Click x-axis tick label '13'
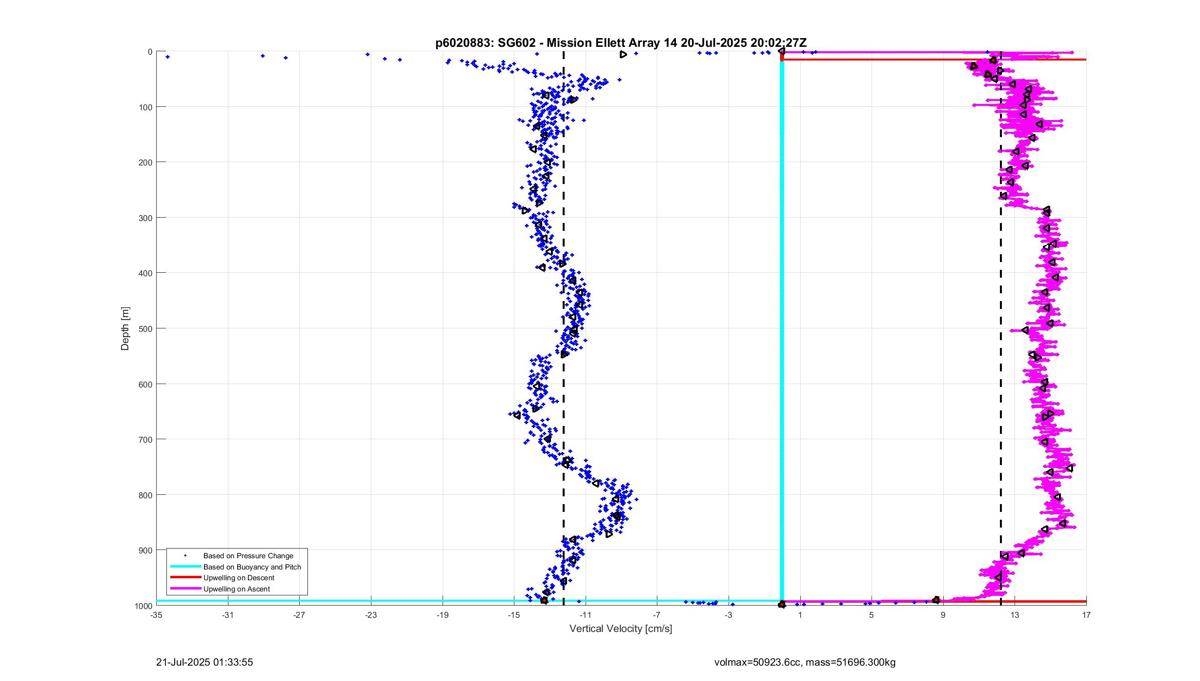1200x681 pixels. click(x=1014, y=615)
